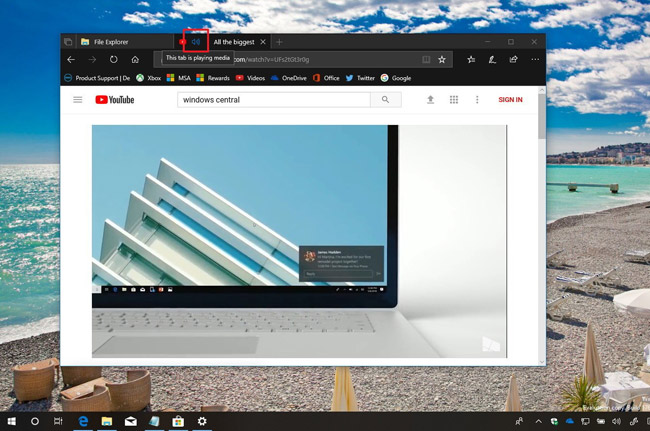The image size is (650, 431).
Task: Open the MSA bookmark
Action: 179,78
